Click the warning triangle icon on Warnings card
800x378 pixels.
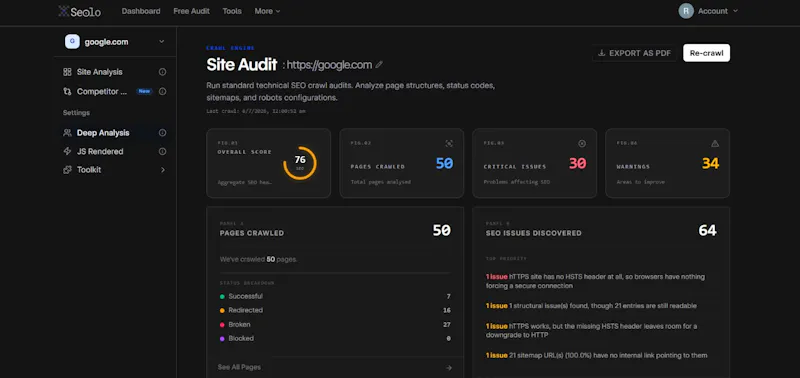[715, 143]
